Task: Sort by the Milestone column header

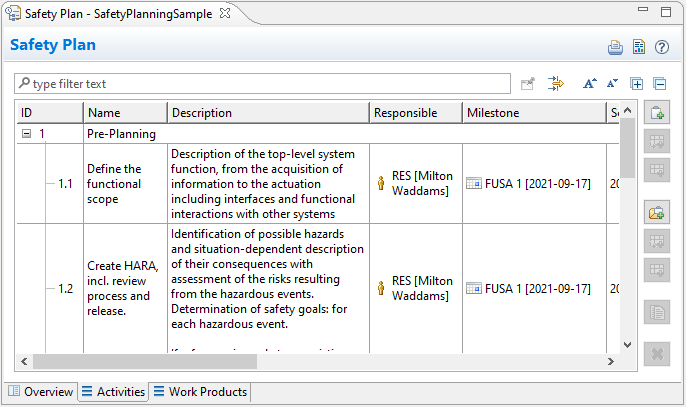Action: [x=534, y=113]
